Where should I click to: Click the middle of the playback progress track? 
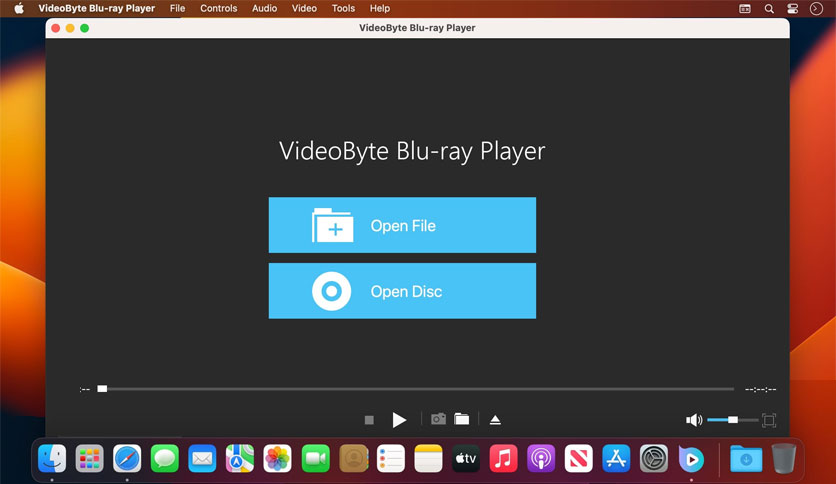pos(415,389)
